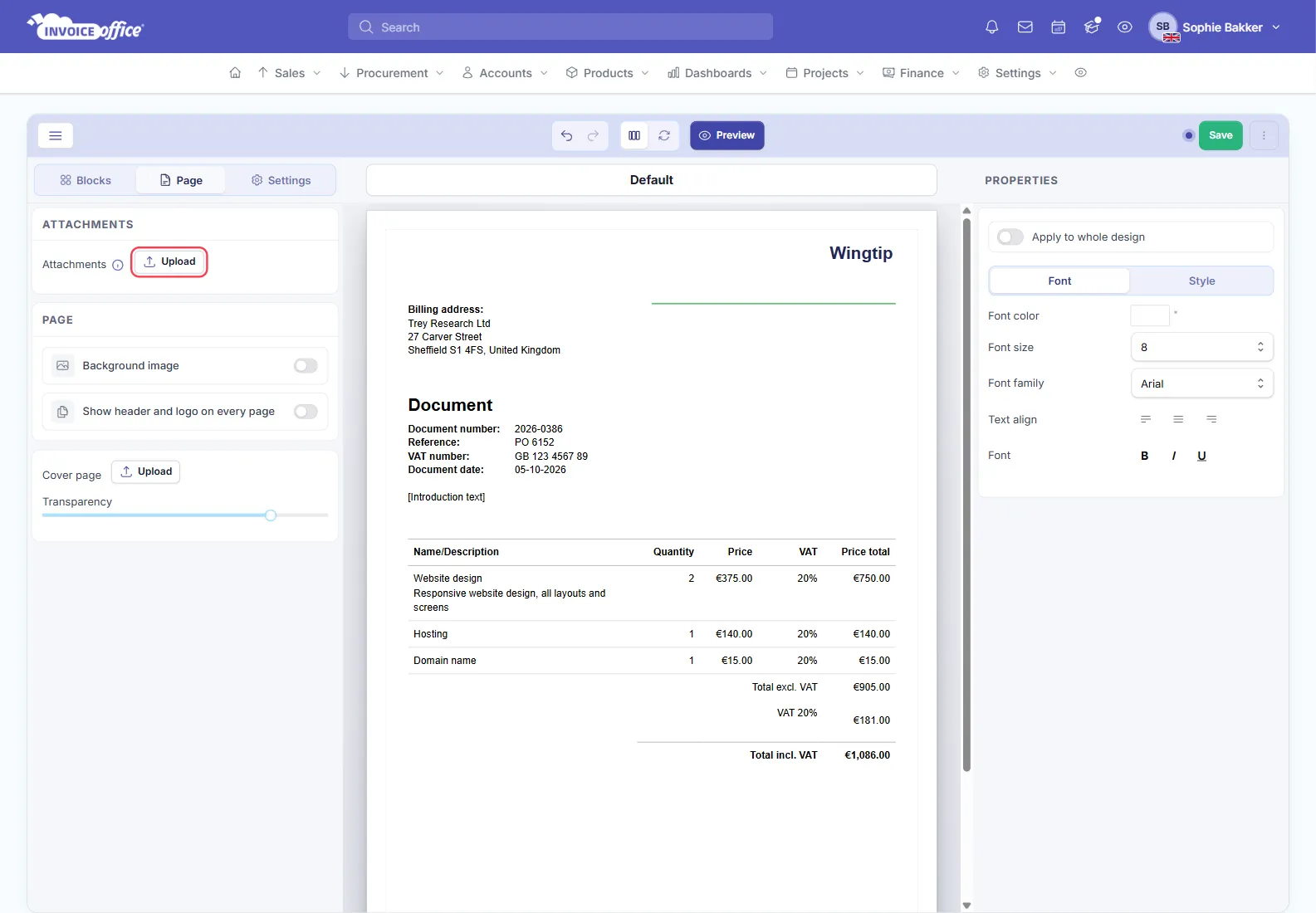Click the refresh design icon
Image resolution: width=1316 pixels, height=913 pixels.
[664, 135]
